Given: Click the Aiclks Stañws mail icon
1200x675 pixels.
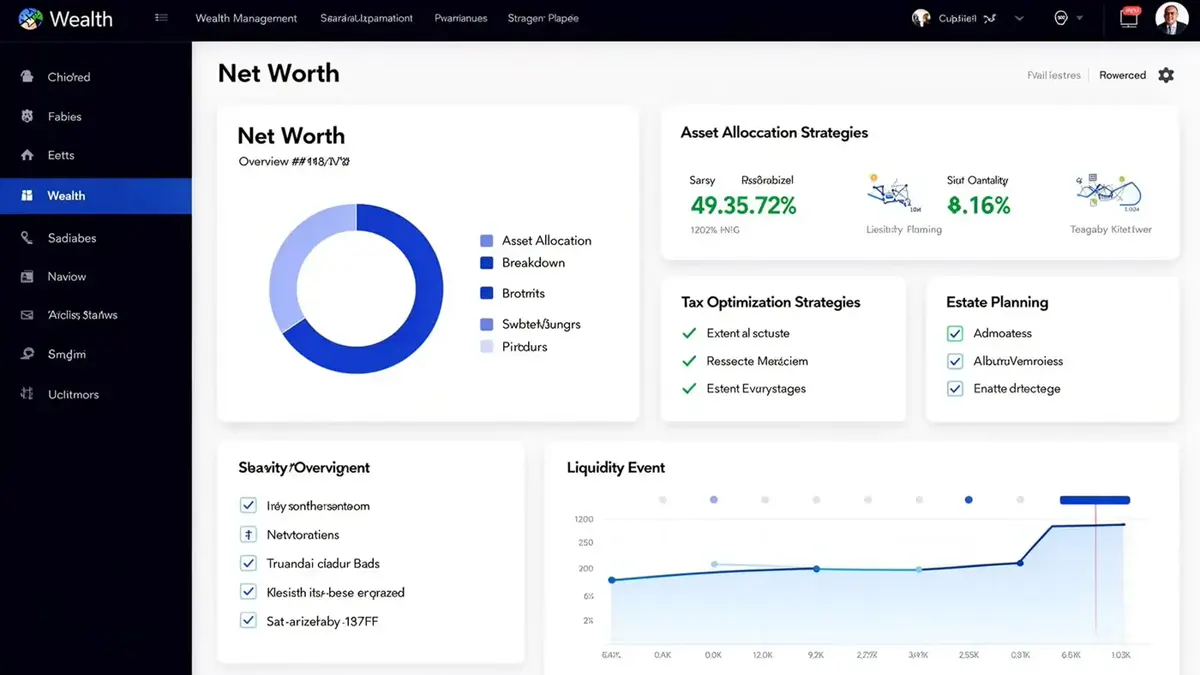Looking at the screenshot, I should 27,315.
